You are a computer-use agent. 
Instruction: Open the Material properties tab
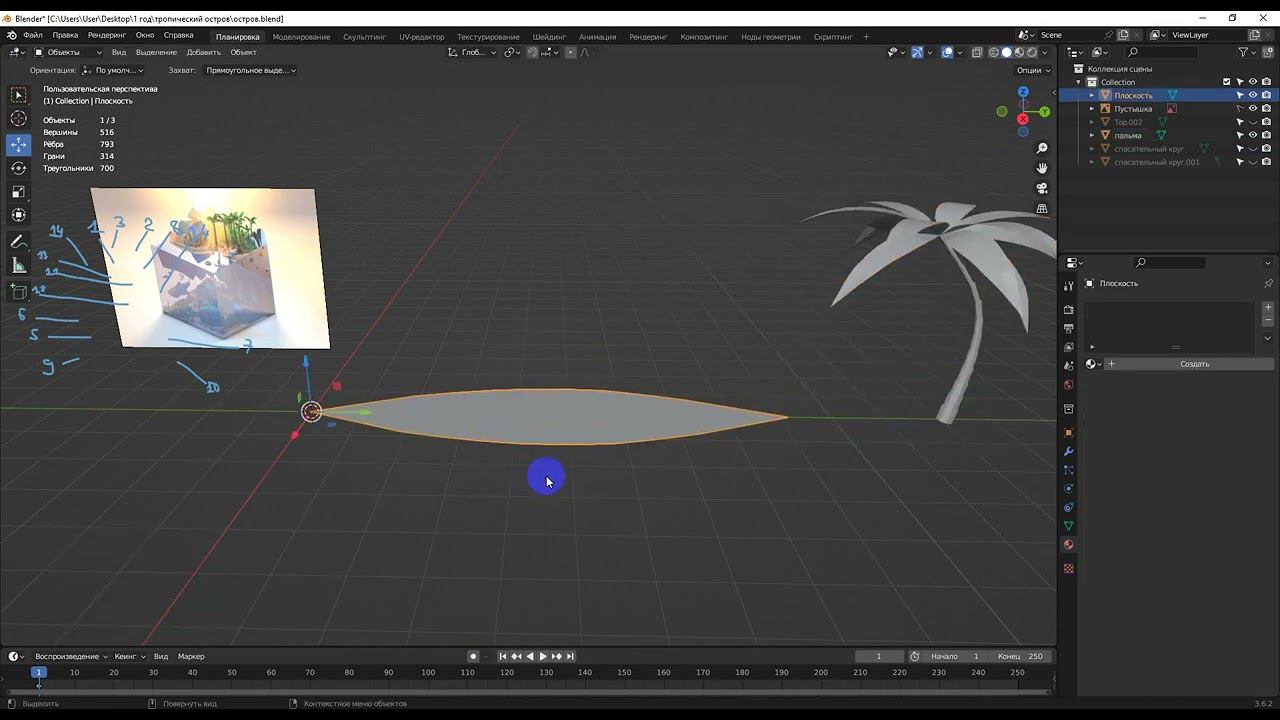point(1068,545)
